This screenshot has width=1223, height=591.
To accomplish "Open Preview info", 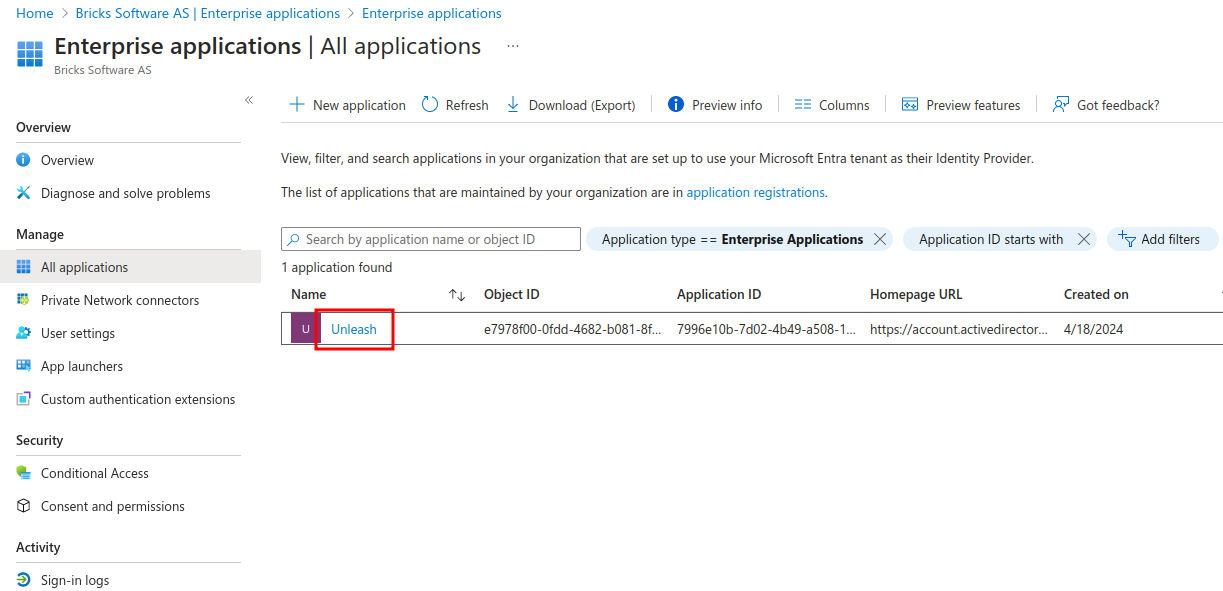I will click(x=678, y=104).
